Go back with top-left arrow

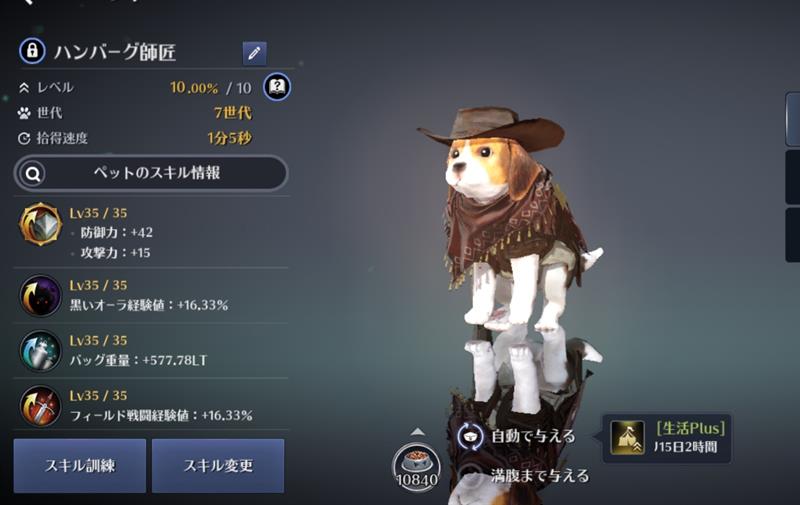[28, 2]
